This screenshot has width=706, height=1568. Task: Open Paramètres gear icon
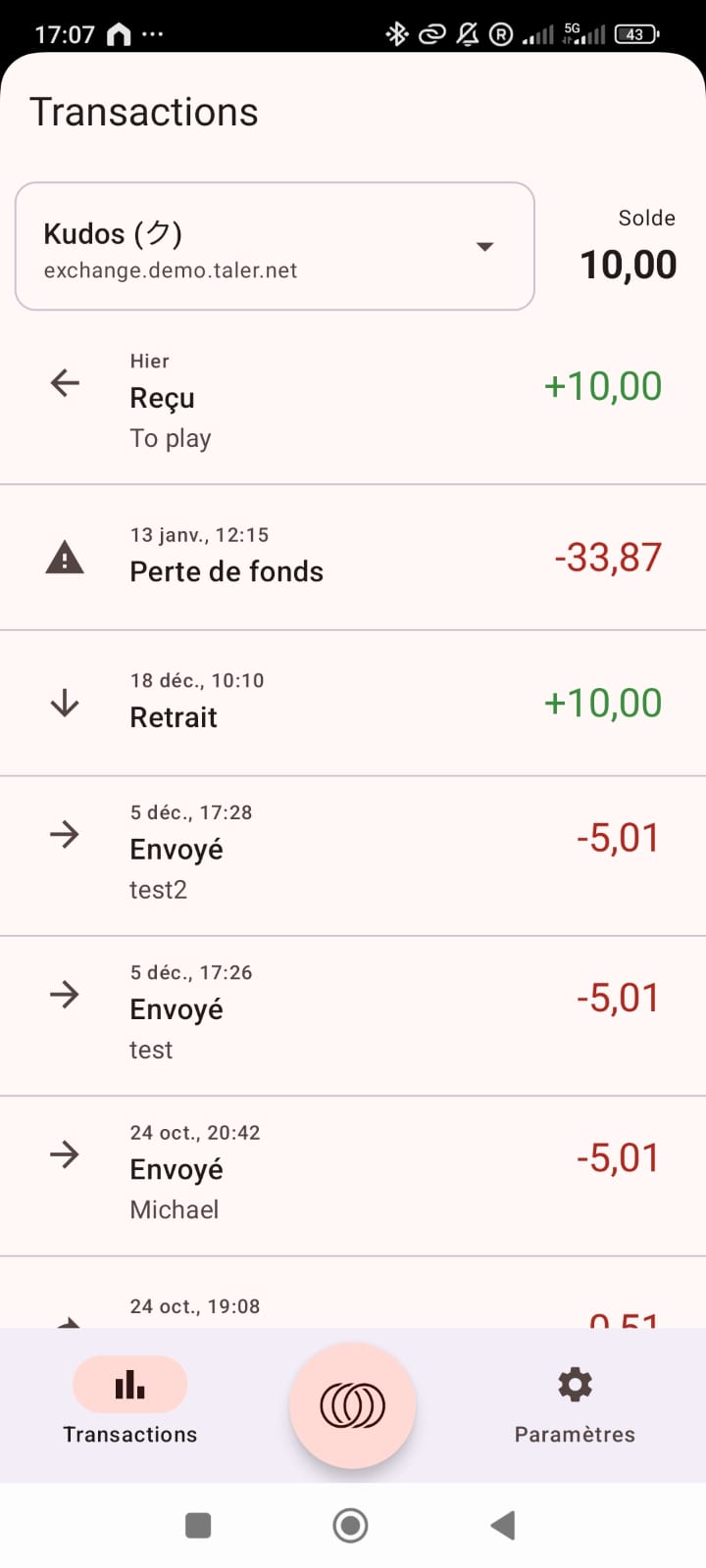pos(575,1384)
